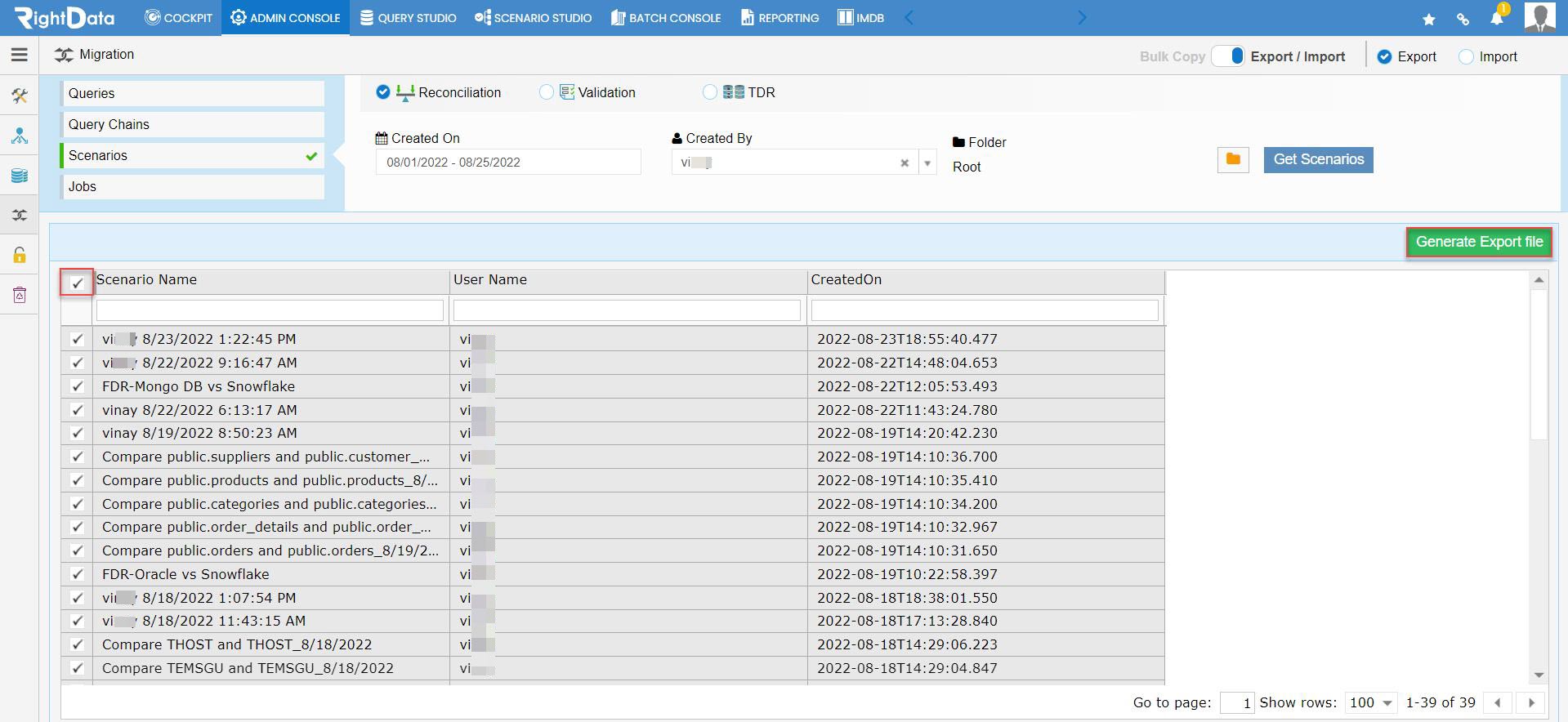The height and width of the screenshot is (722, 1568).
Task: Select Jobs in migration list
Action: [x=193, y=186]
